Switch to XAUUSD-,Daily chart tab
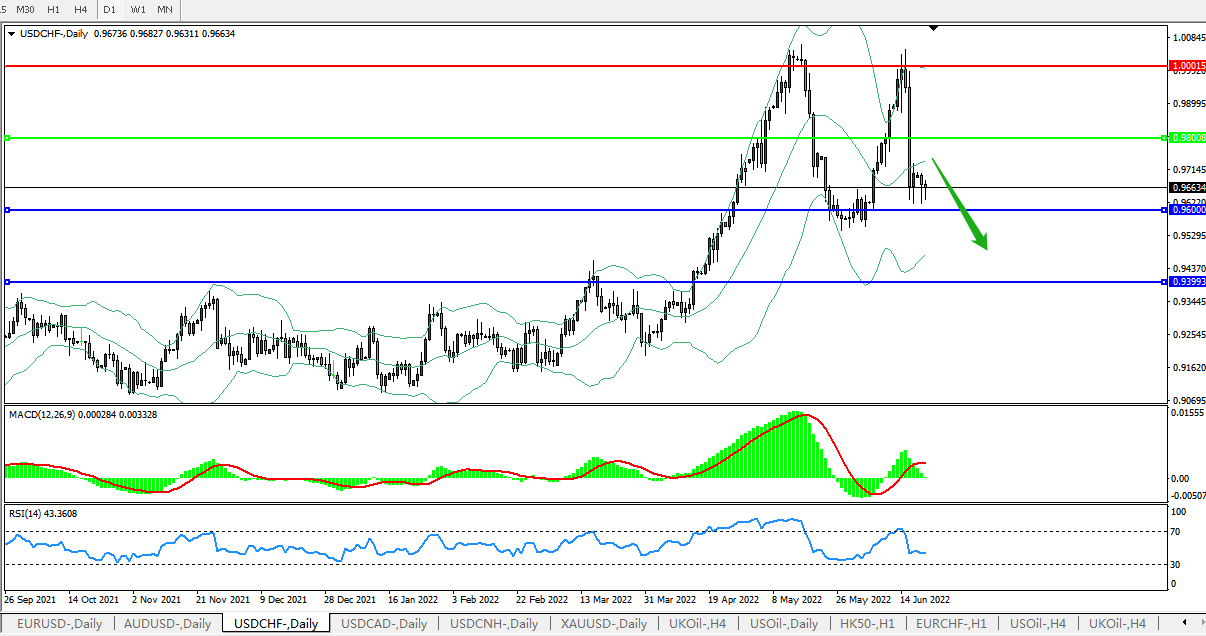1206x636 pixels. point(602,624)
